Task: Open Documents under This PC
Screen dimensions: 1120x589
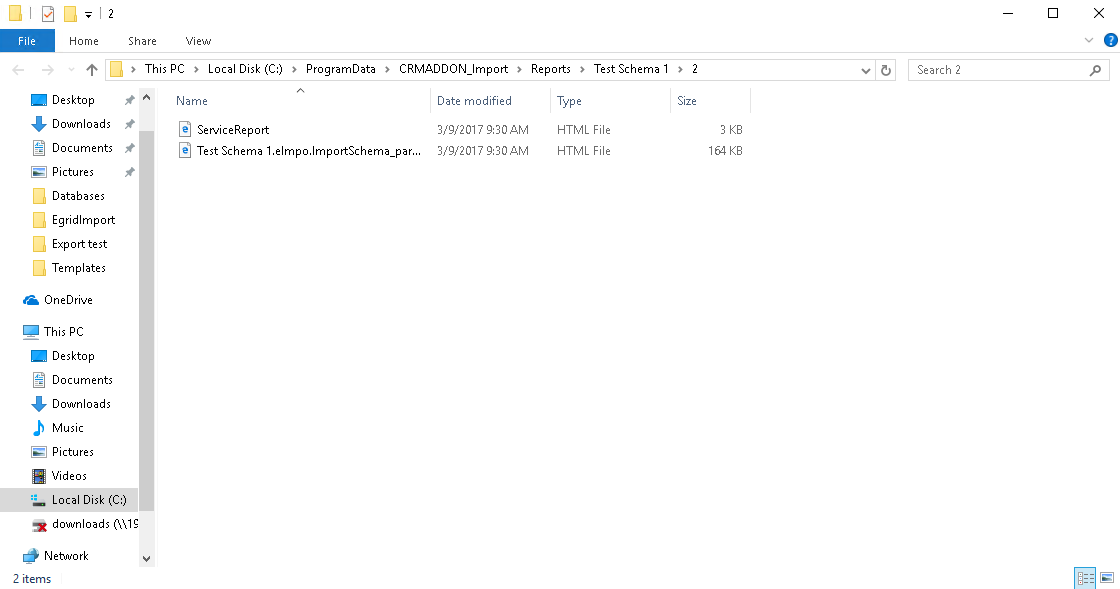Action: click(82, 380)
